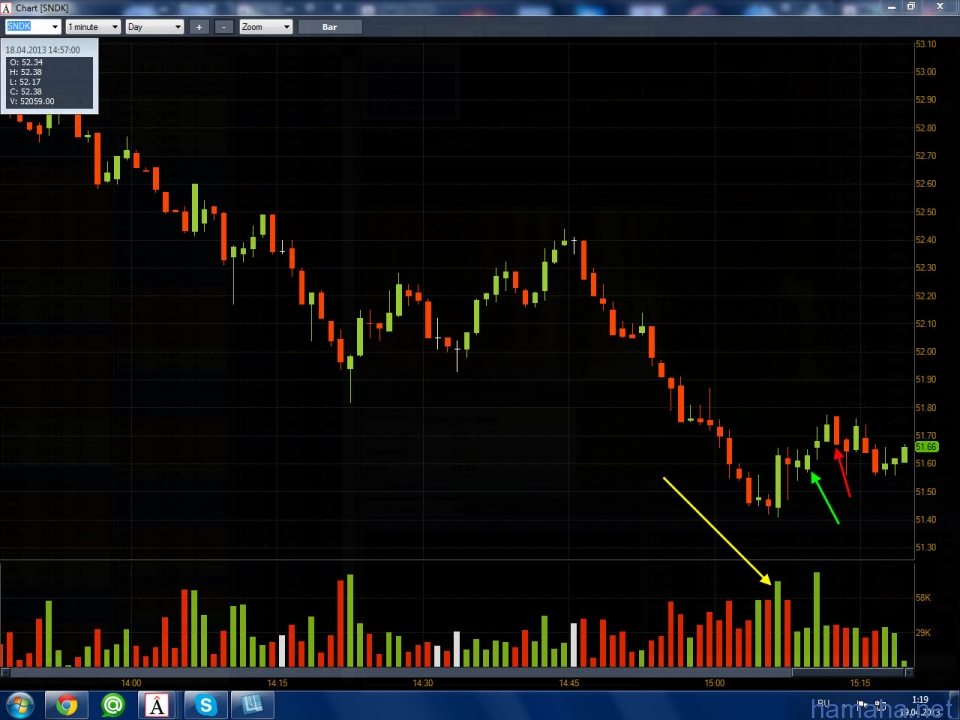Image resolution: width=960 pixels, height=720 pixels.
Task: Click the Chart [SNDK] window title
Action: click(42, 8)
